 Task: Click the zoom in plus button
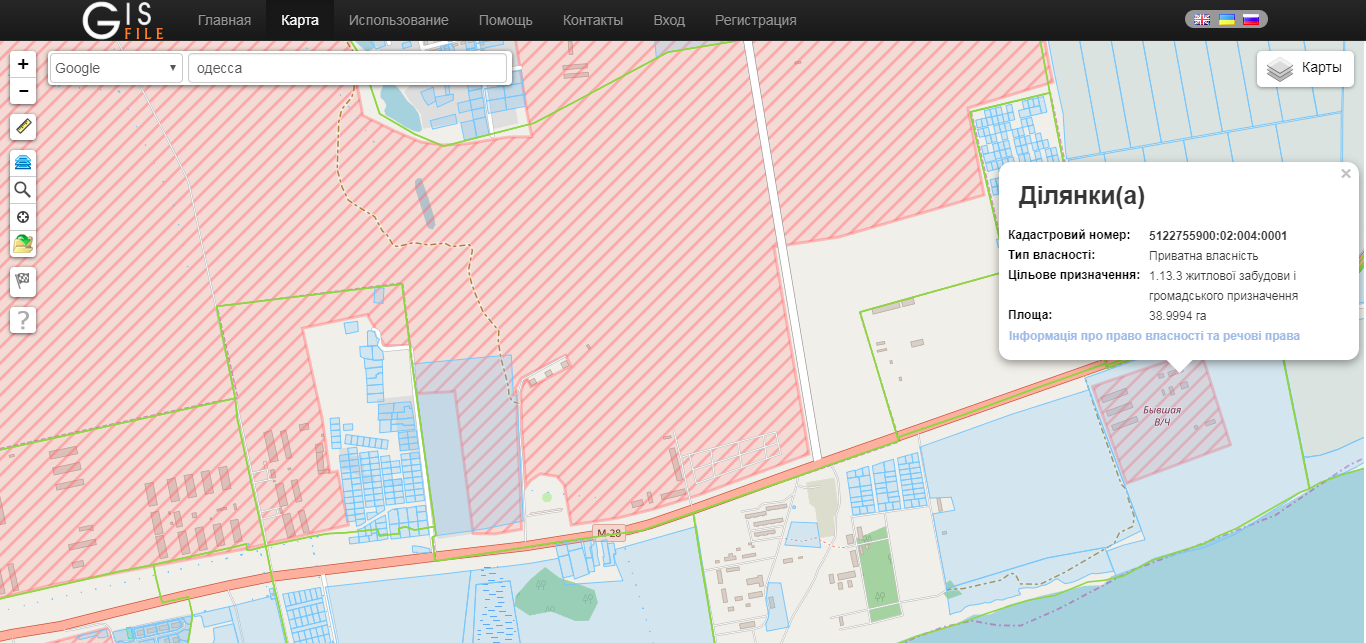pos(23,64)
